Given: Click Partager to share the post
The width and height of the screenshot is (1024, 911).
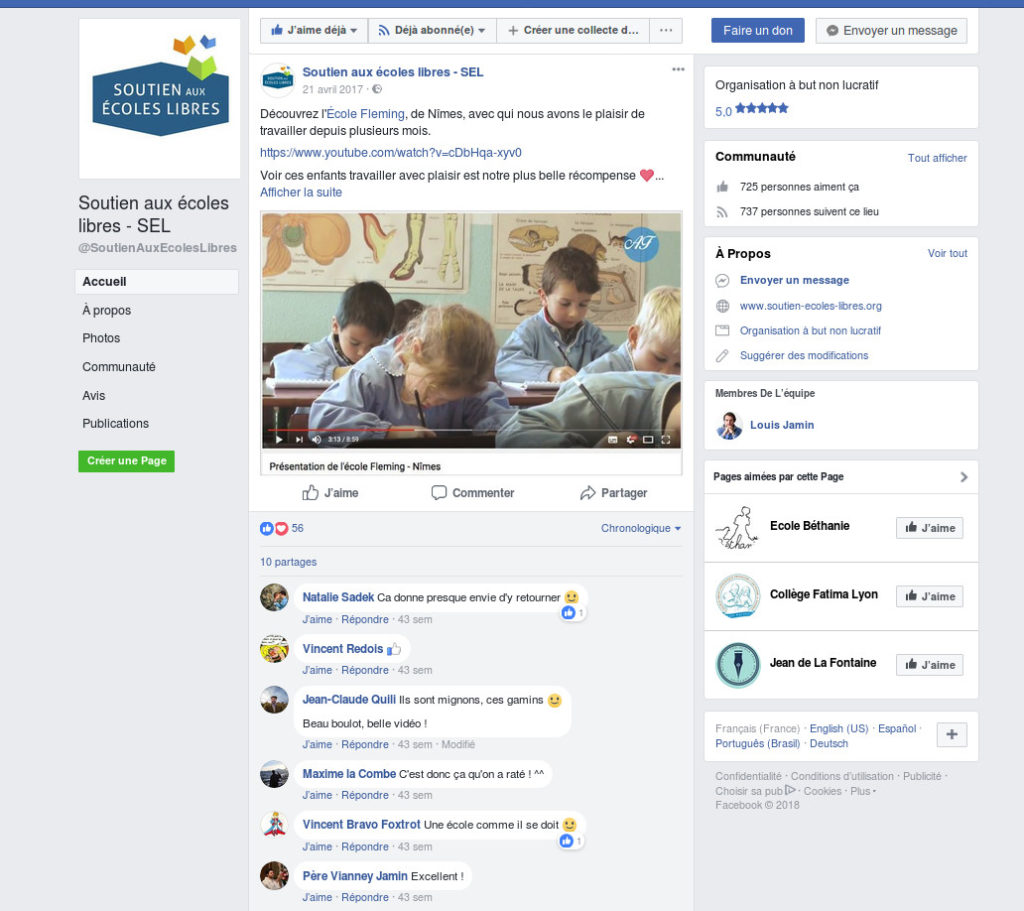Looking at the screenshot, I should 613,493.
